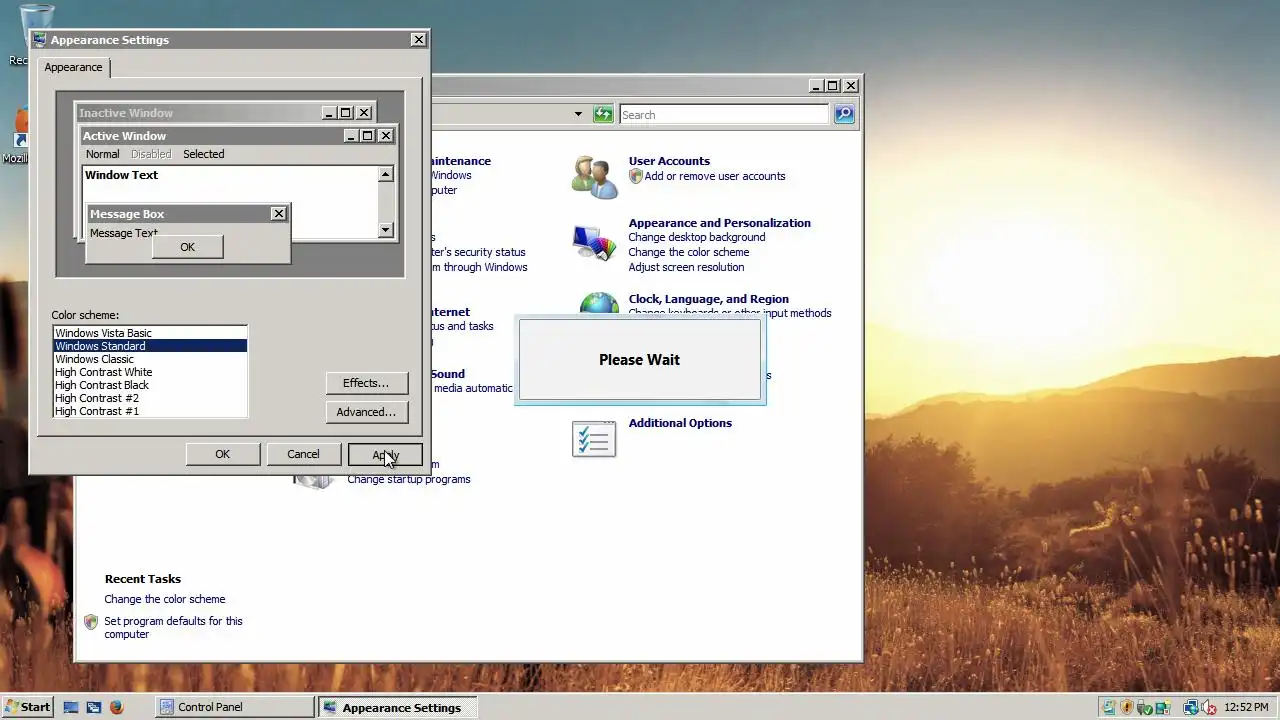Select the Windows Vista Basic color scheme
Viewport: 1280px width, 720px height.
point(150,333)
